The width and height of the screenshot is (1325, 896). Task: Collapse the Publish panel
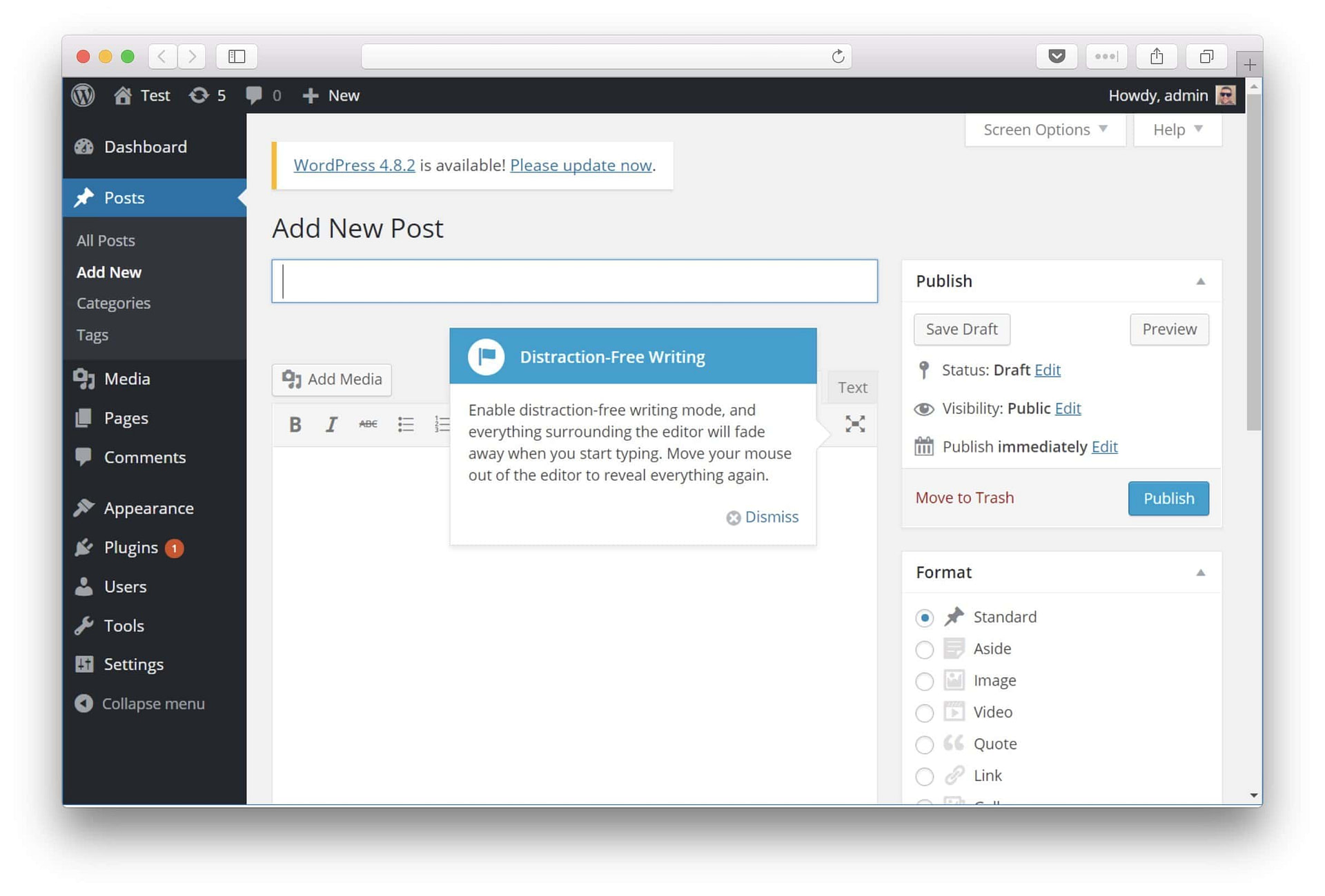[x=1201, y=281]
